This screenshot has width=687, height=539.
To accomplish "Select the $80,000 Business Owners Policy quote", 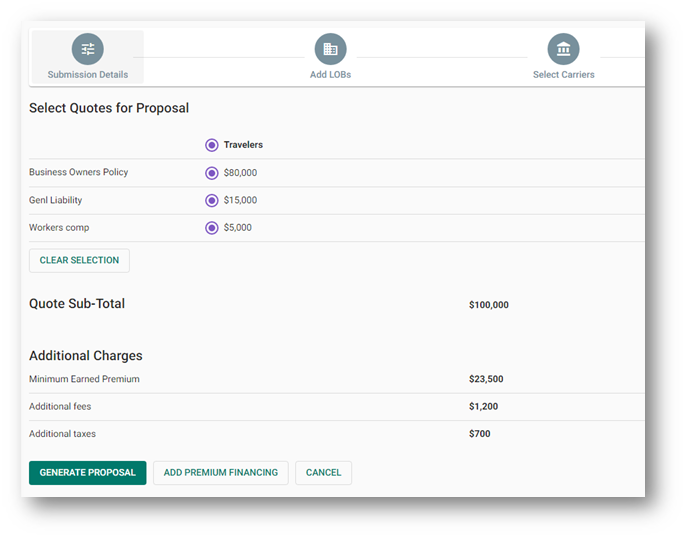I will 212,173.
